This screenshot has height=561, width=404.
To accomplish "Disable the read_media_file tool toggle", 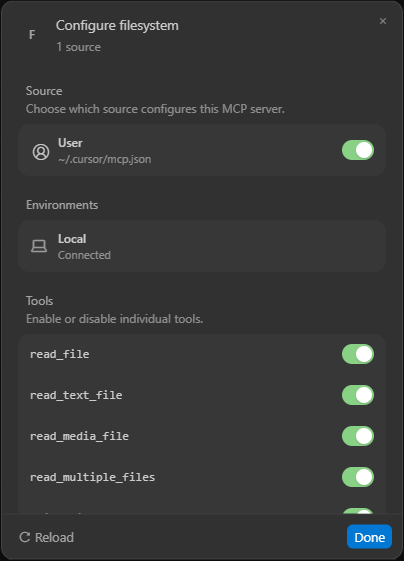I will pos(358,436).
